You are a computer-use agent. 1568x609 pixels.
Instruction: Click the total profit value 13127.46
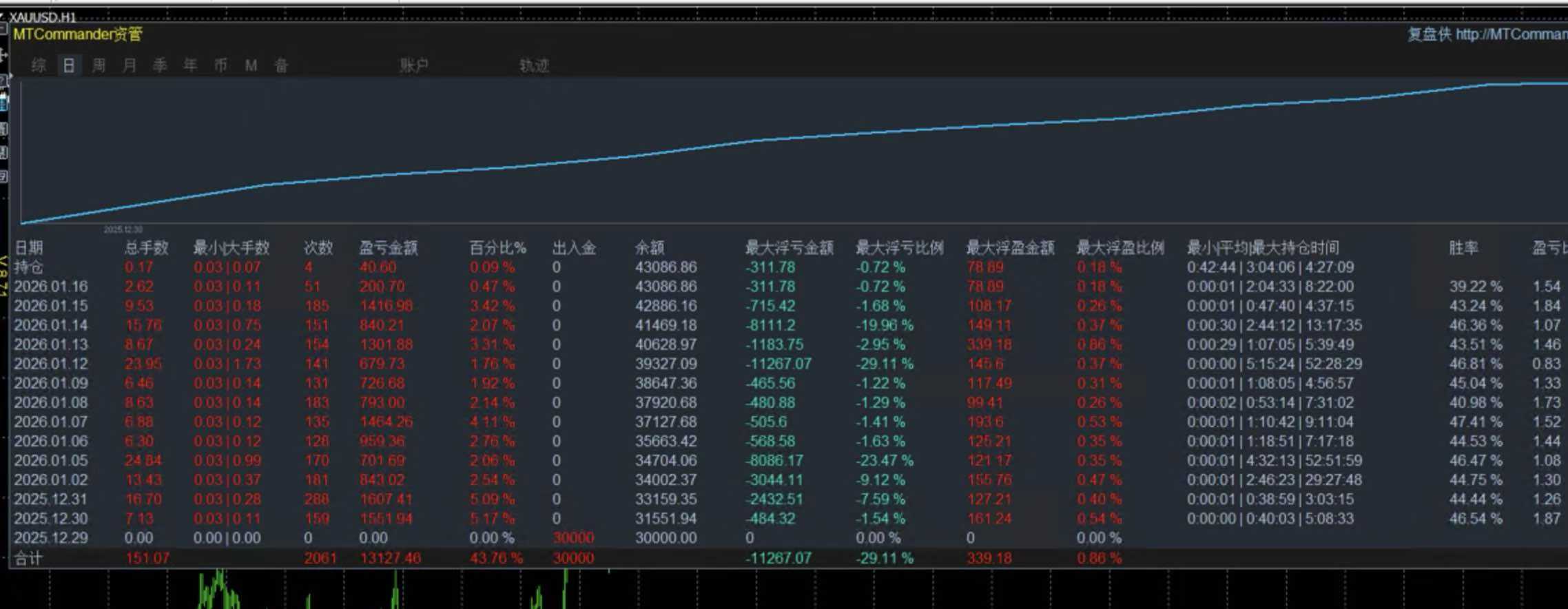[390, 558]
